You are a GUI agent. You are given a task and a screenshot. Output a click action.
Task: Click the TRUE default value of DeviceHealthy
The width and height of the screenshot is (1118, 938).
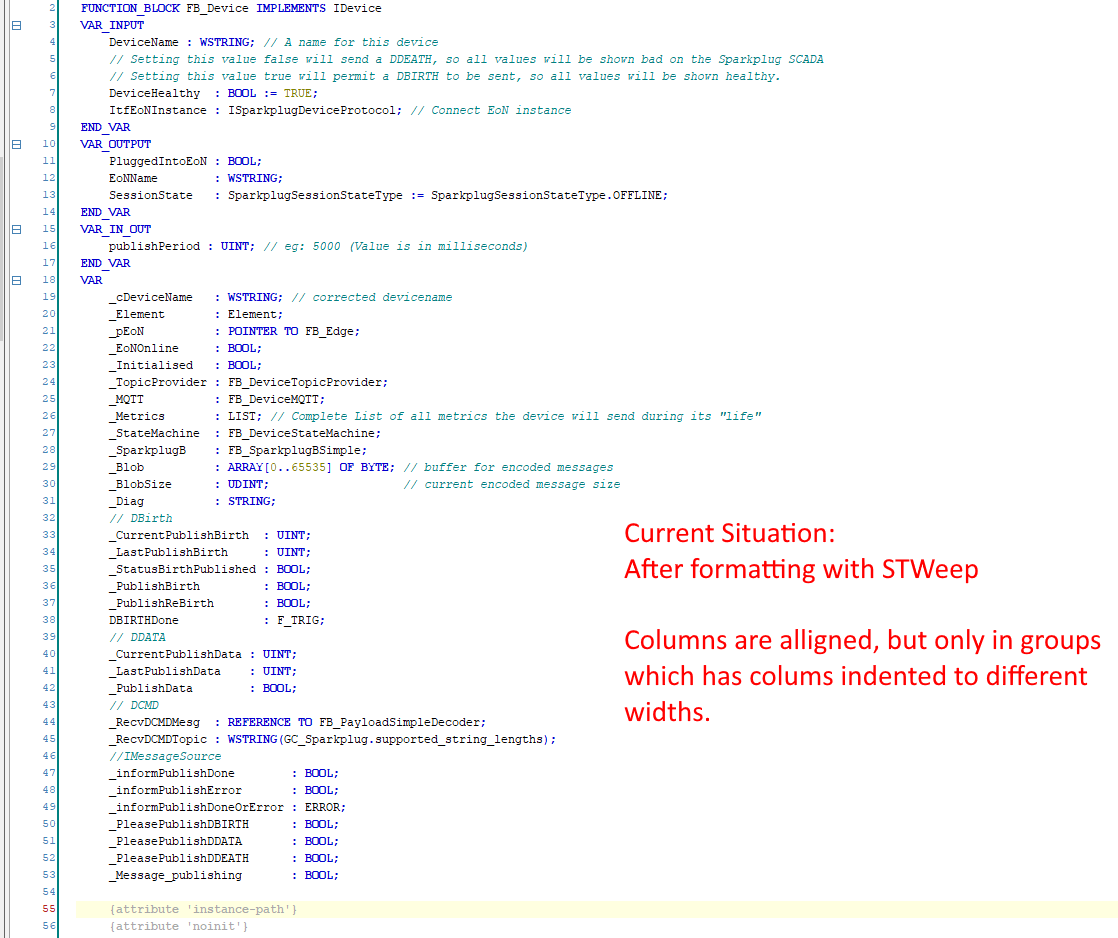(300, 93)
